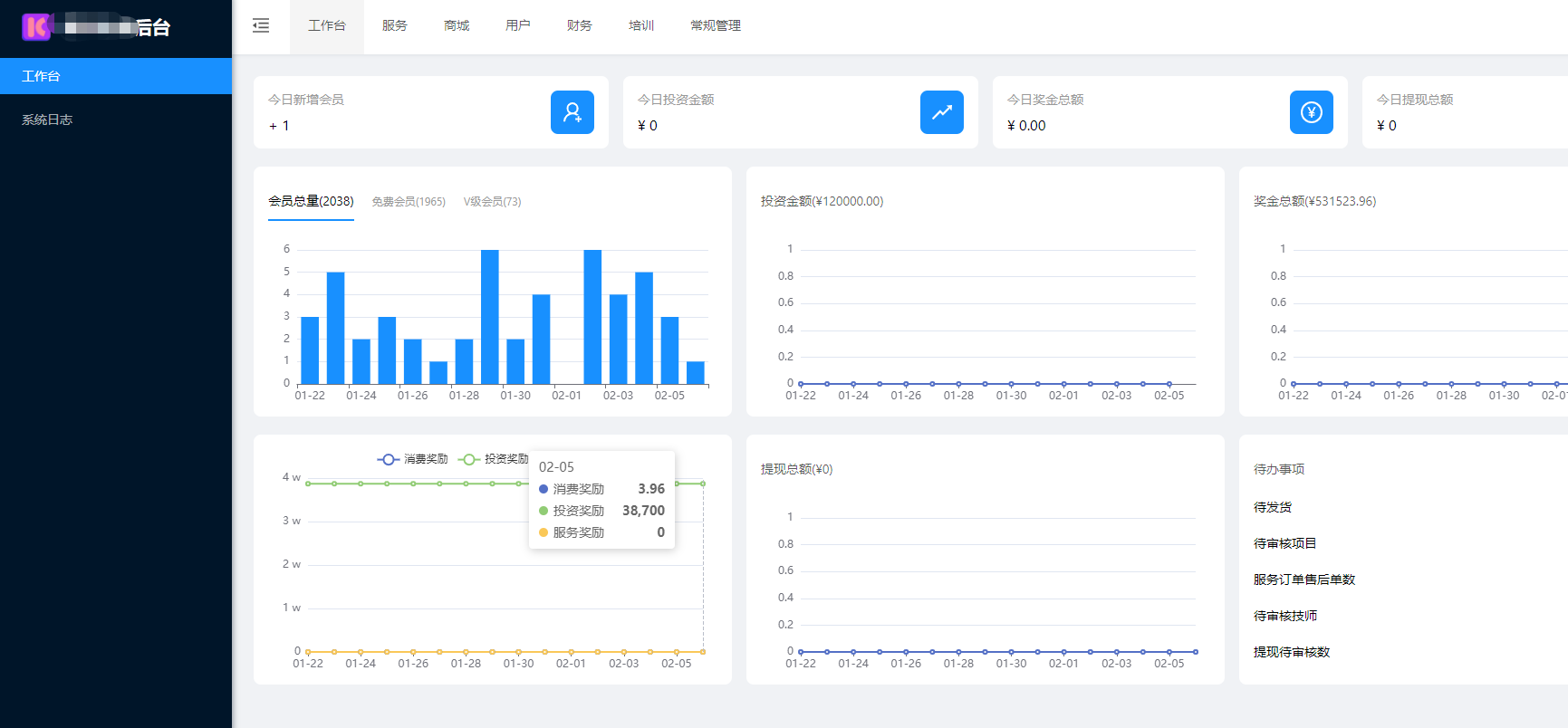Click the investment trend chart icon

942,112
